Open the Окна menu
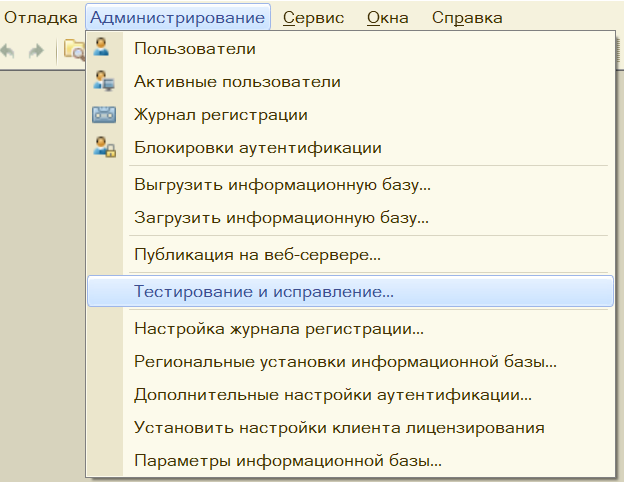This screenshot has height=482, width=625. point(387,18)
